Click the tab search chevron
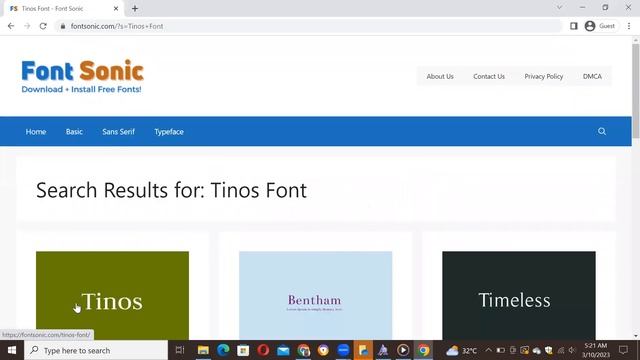The height and width of the screenshot is (360, 640). coord(560,7)
